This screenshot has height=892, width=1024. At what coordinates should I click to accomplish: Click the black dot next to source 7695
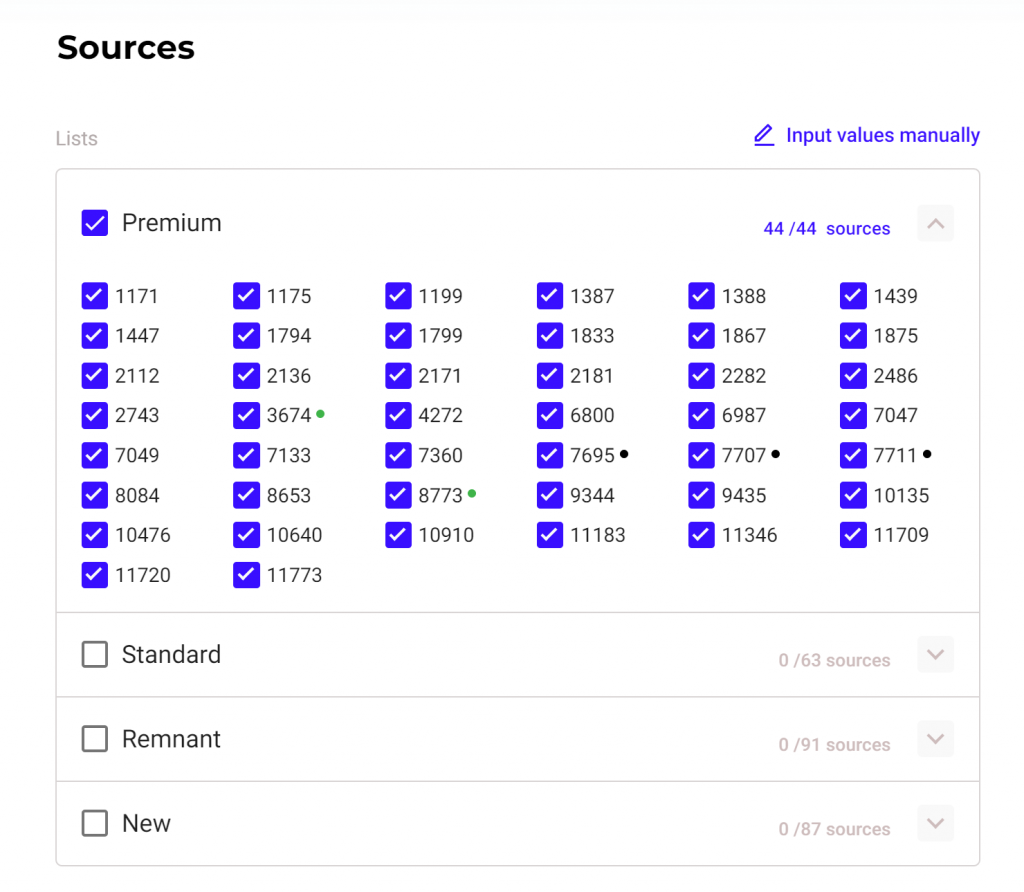point(624,453)
